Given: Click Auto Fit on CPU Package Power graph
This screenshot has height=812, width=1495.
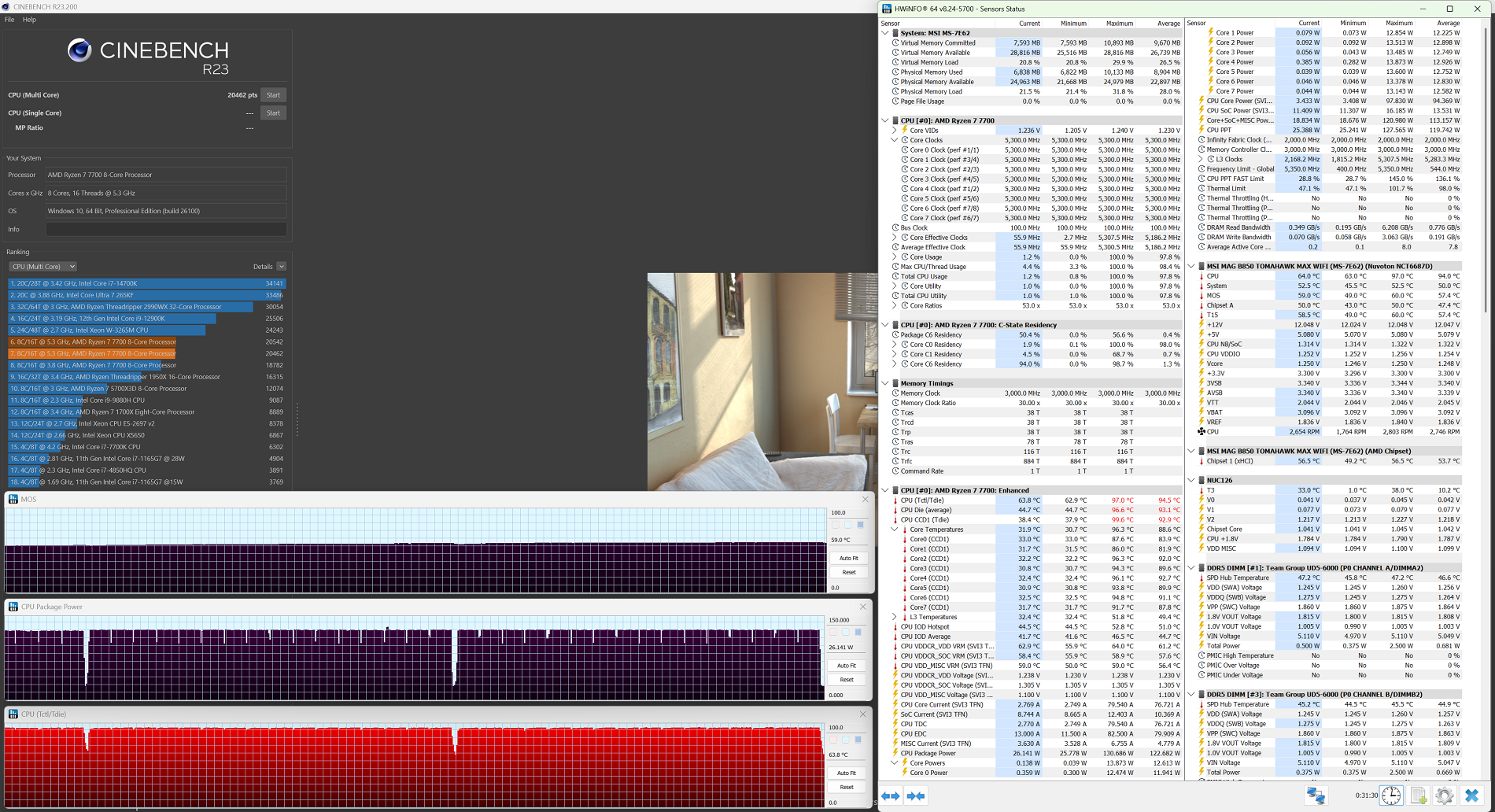Looking at the screenshot, I should click(847, 666).
